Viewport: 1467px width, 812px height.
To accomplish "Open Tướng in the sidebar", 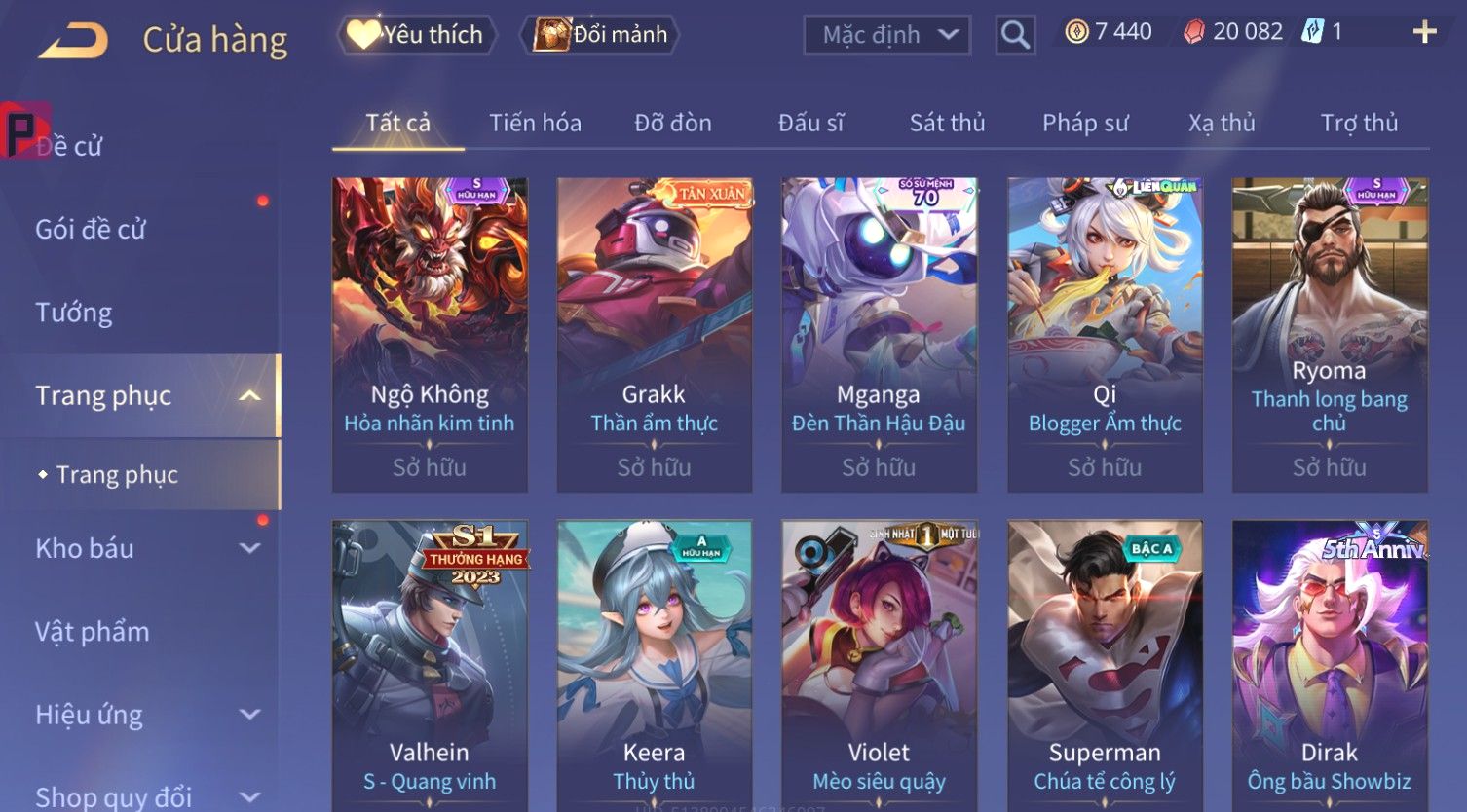I will (74, 313).
